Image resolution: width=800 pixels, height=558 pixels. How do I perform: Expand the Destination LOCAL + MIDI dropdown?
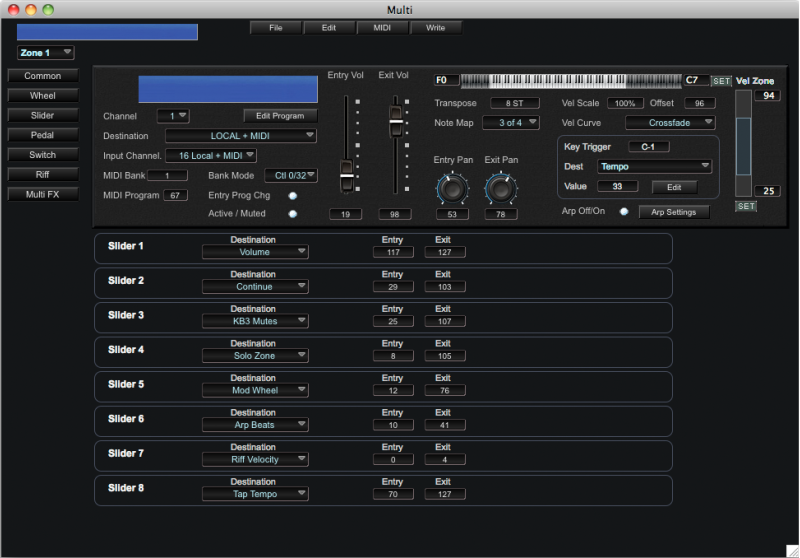[x=241, y=136]
